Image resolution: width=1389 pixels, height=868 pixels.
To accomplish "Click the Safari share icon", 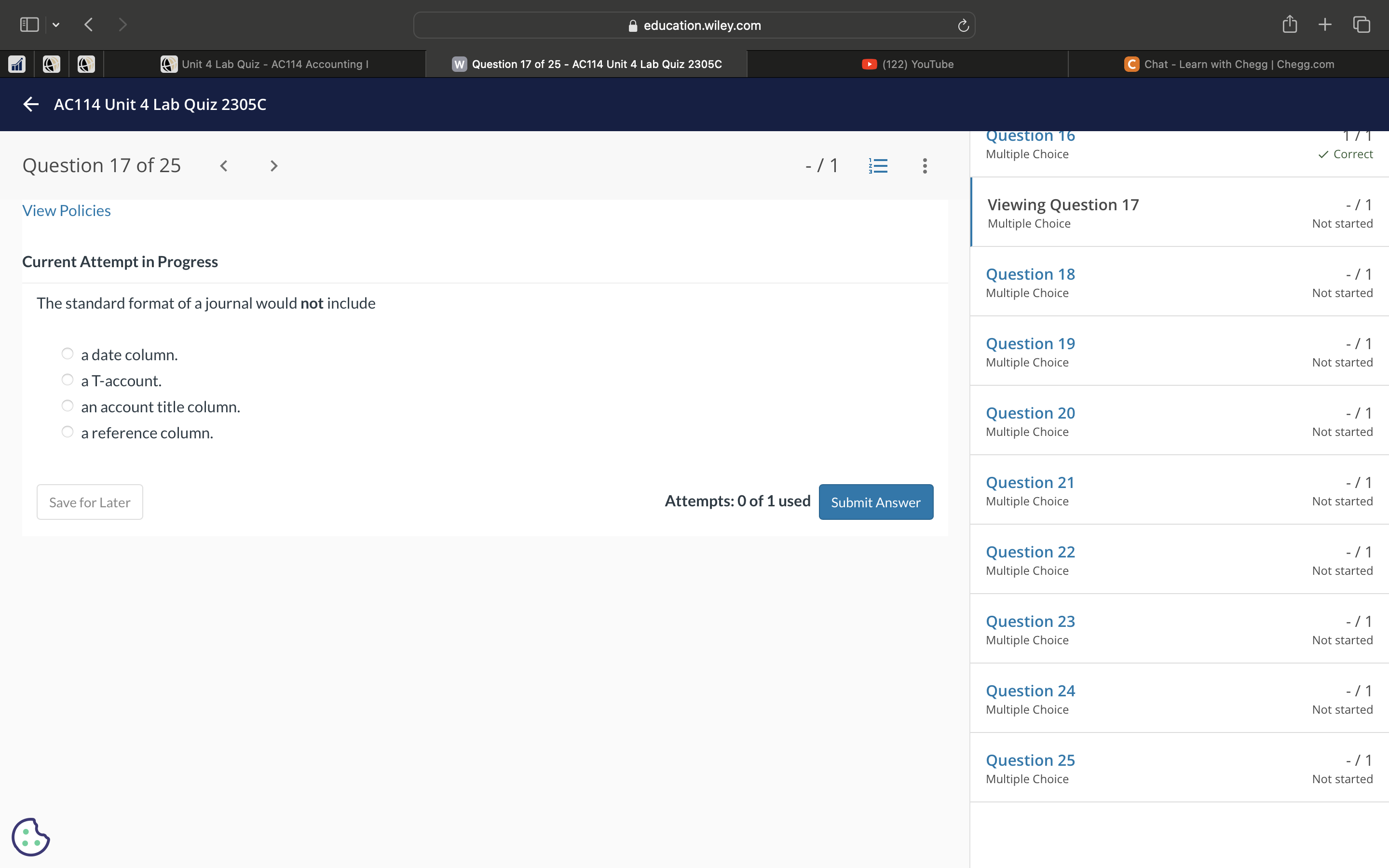I will (1289, 25).
